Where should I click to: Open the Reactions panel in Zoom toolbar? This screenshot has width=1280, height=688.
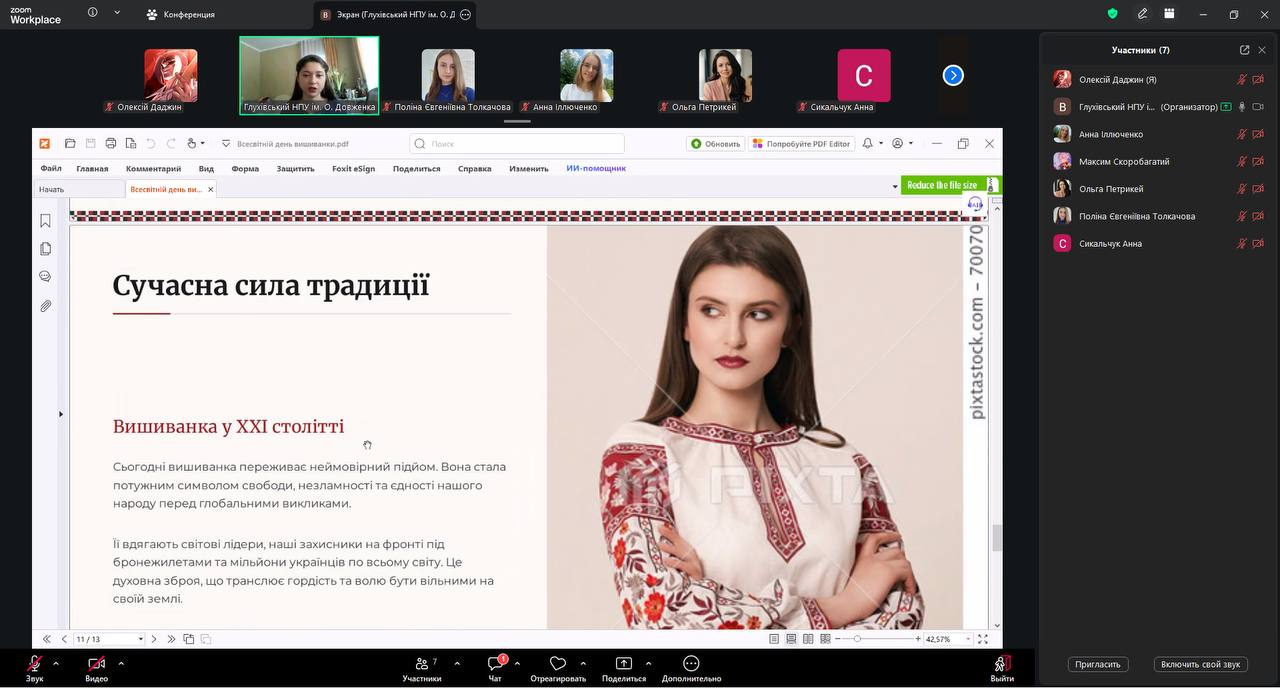(x=558, y=664)
